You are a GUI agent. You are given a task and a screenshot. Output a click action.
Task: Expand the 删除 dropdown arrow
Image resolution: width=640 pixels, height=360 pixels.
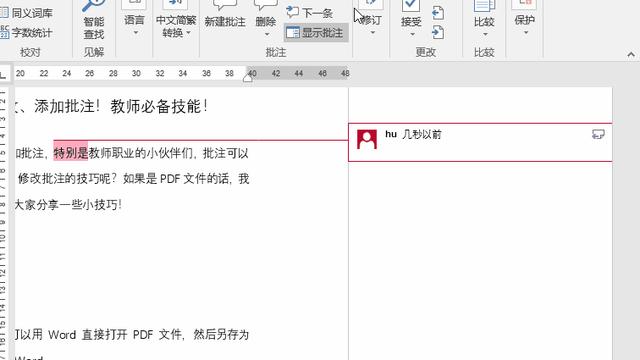[x=267, y=34]
